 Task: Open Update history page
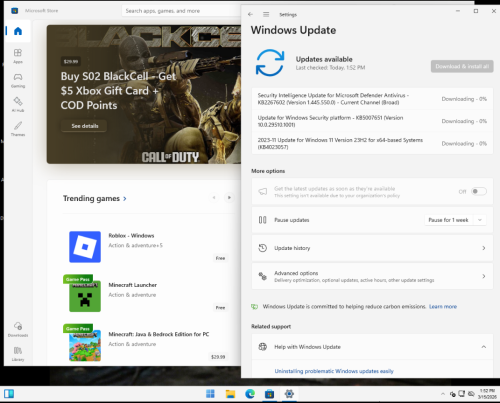pyautogui.click(x=372, y=248)
